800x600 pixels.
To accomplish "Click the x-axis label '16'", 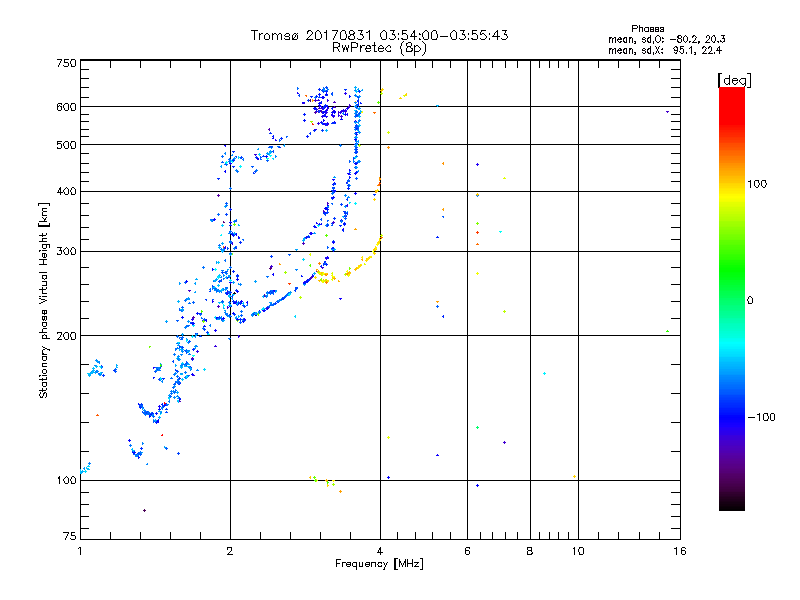I will [x=680, y=551].
